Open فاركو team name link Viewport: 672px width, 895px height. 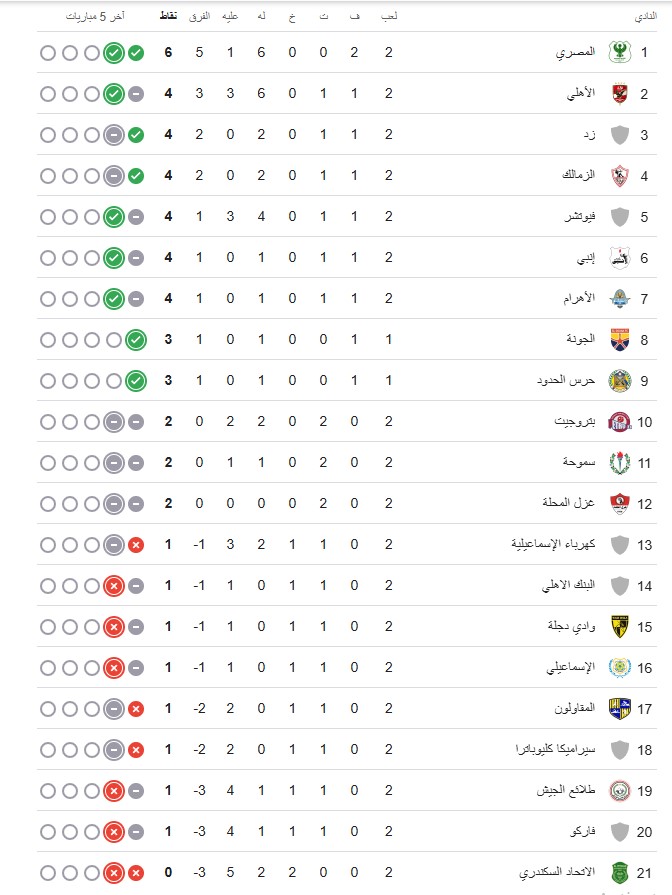(x=583, y=832)
